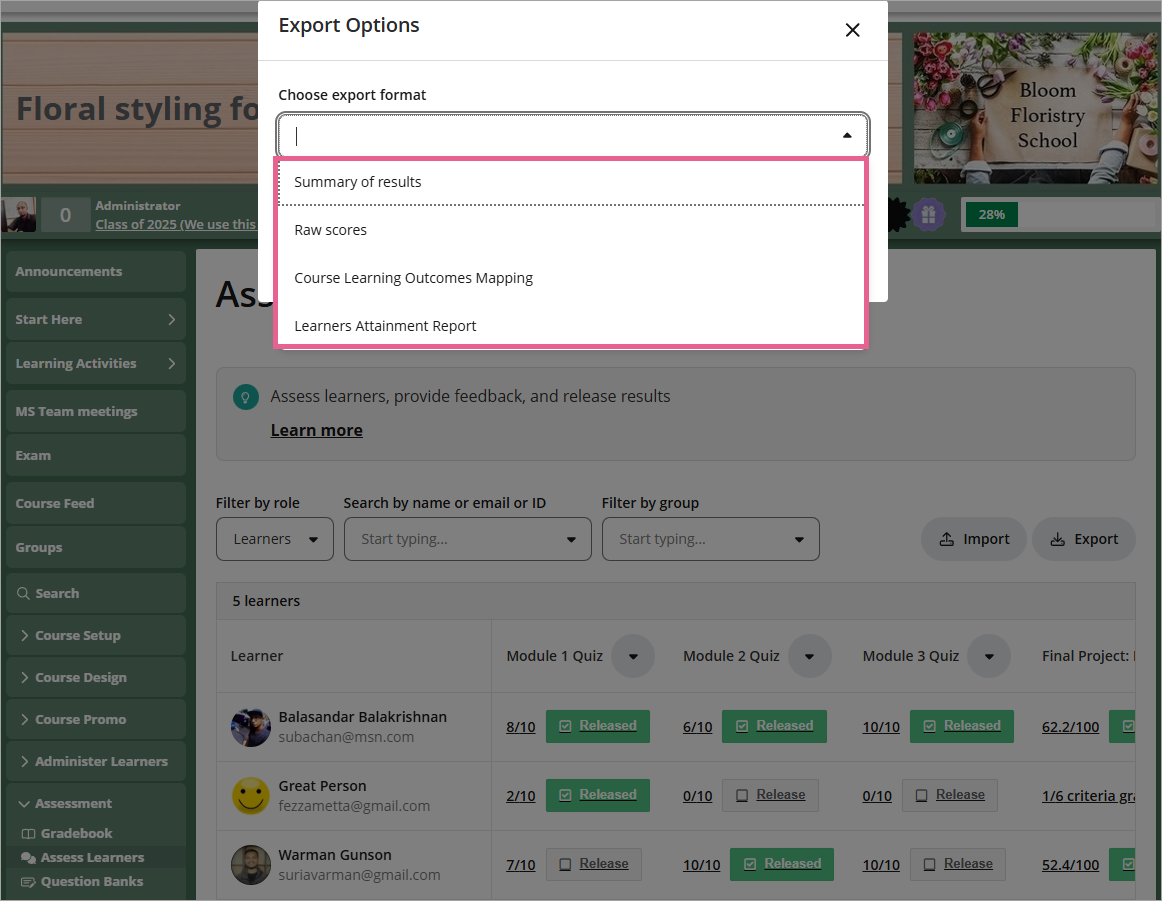Open Module 1 Quiz column menu

point(633,657)
